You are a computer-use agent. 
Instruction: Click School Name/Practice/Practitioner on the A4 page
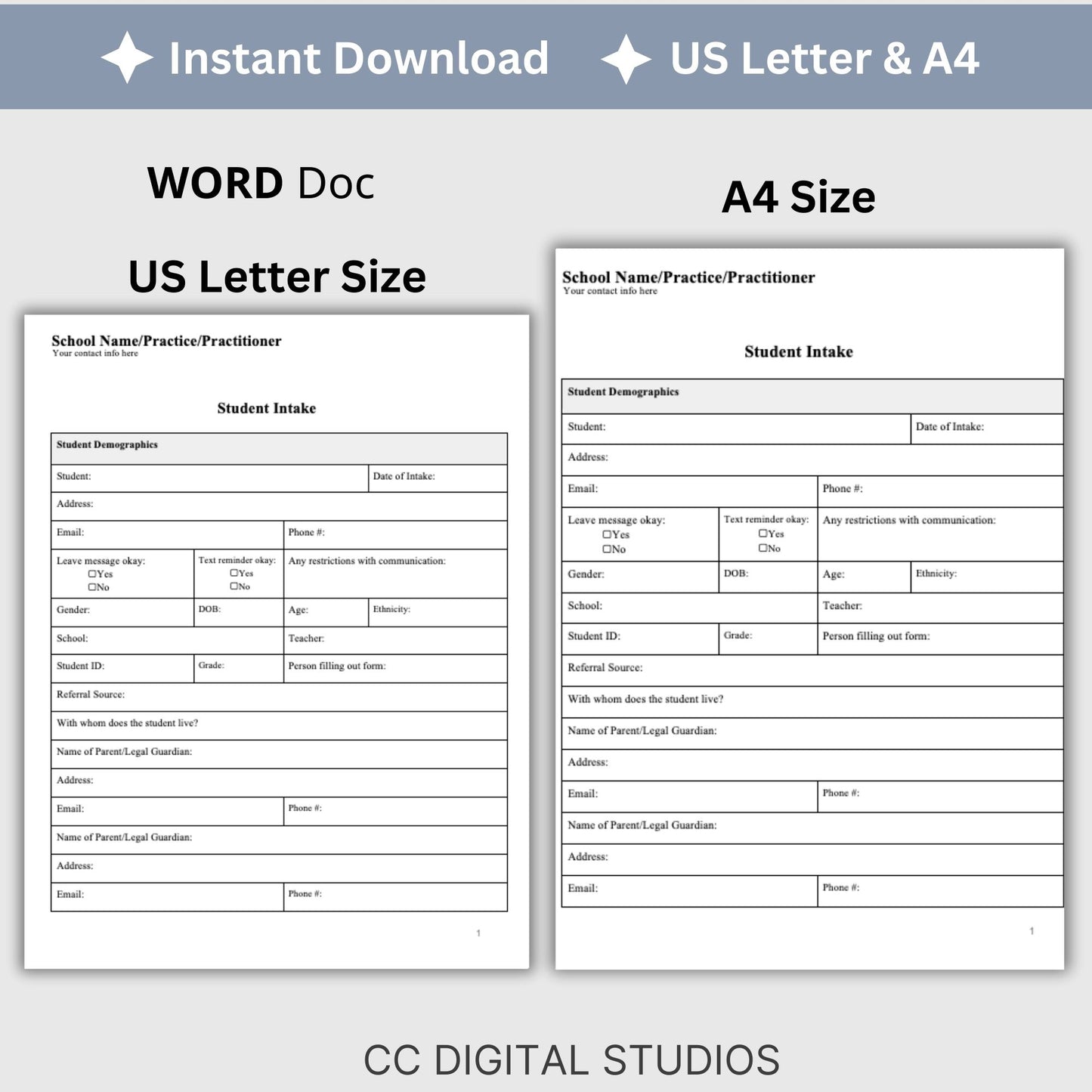pos(688,277)
